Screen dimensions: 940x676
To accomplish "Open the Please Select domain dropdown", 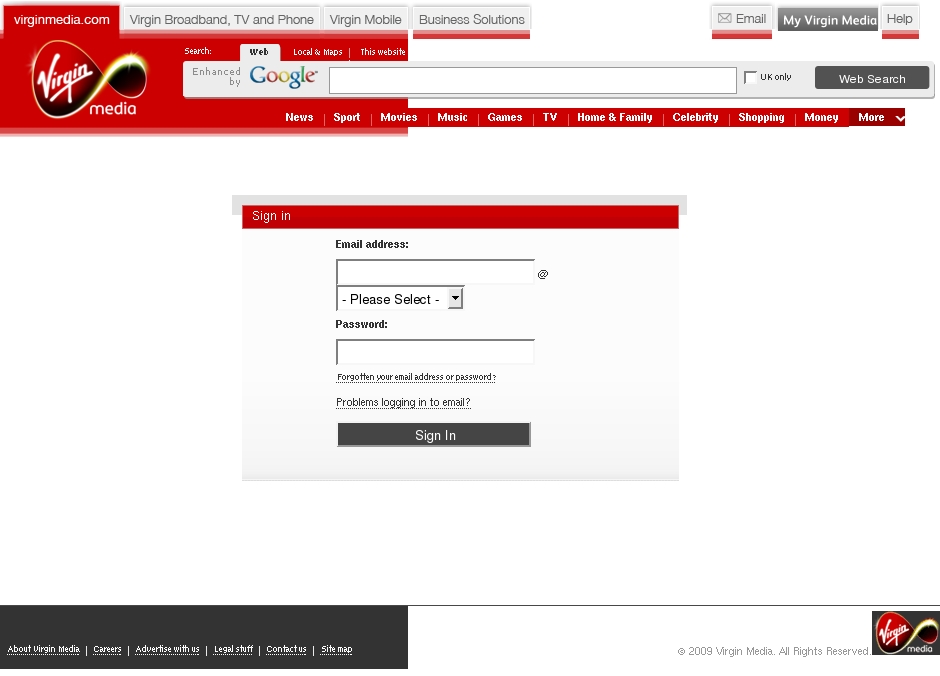I will [x=400, y=298].
